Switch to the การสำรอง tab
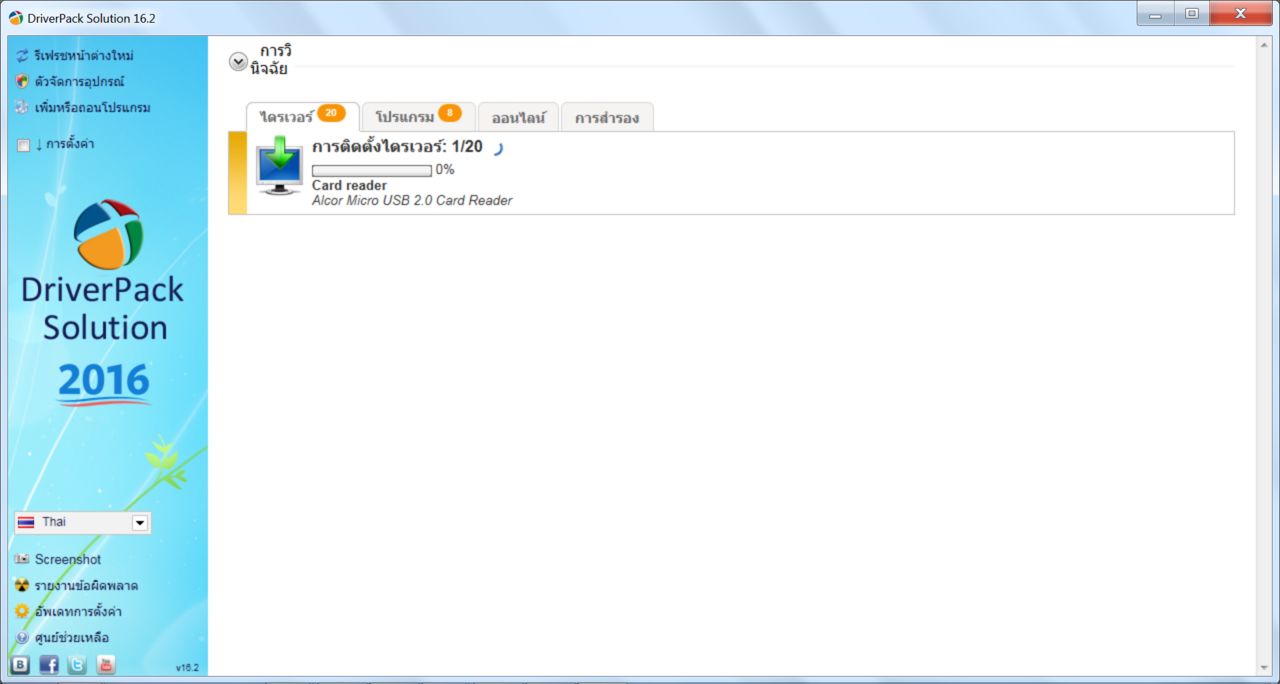 click(607, 117)
